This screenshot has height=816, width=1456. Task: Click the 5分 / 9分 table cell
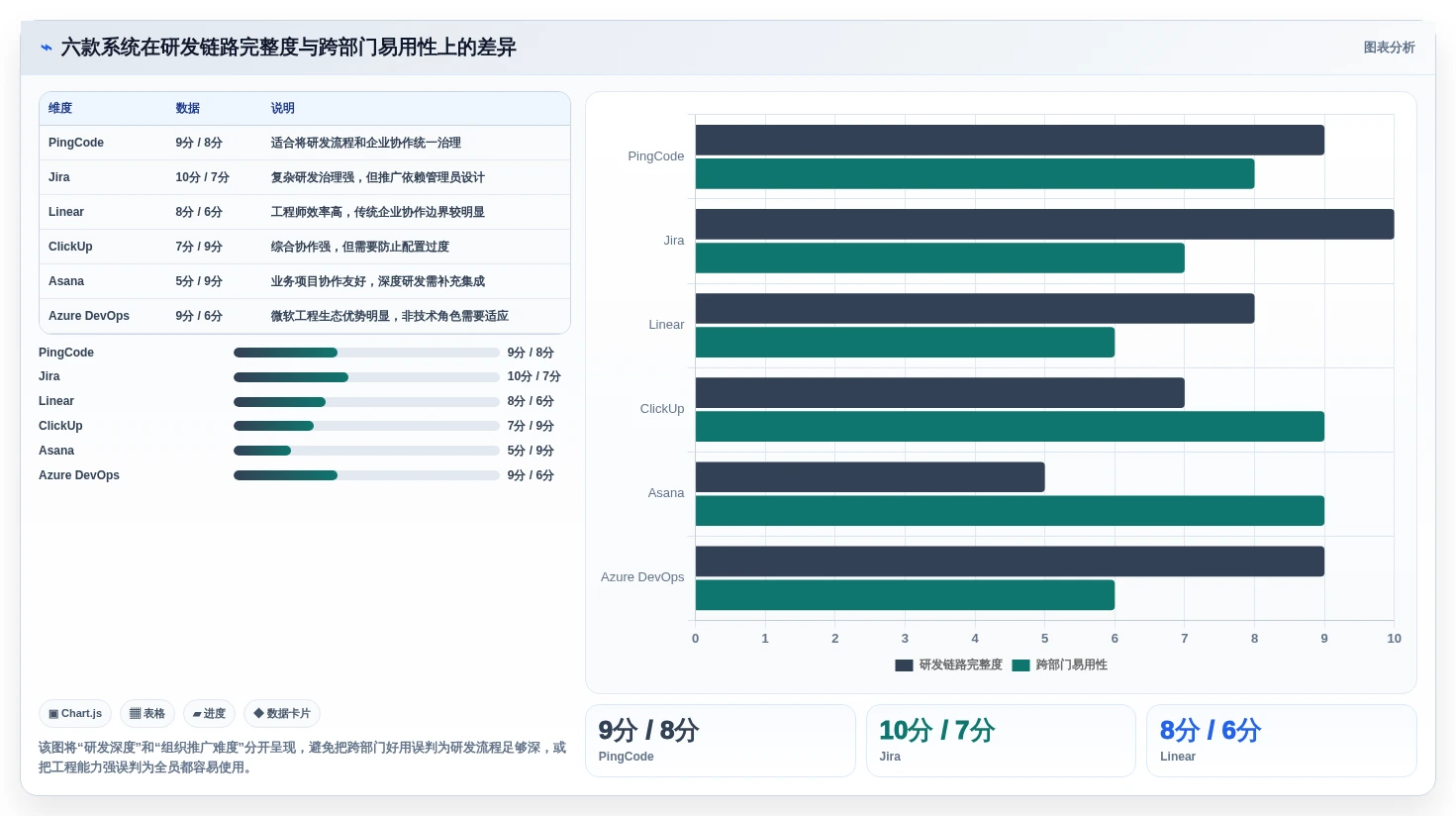coord(199,281)
